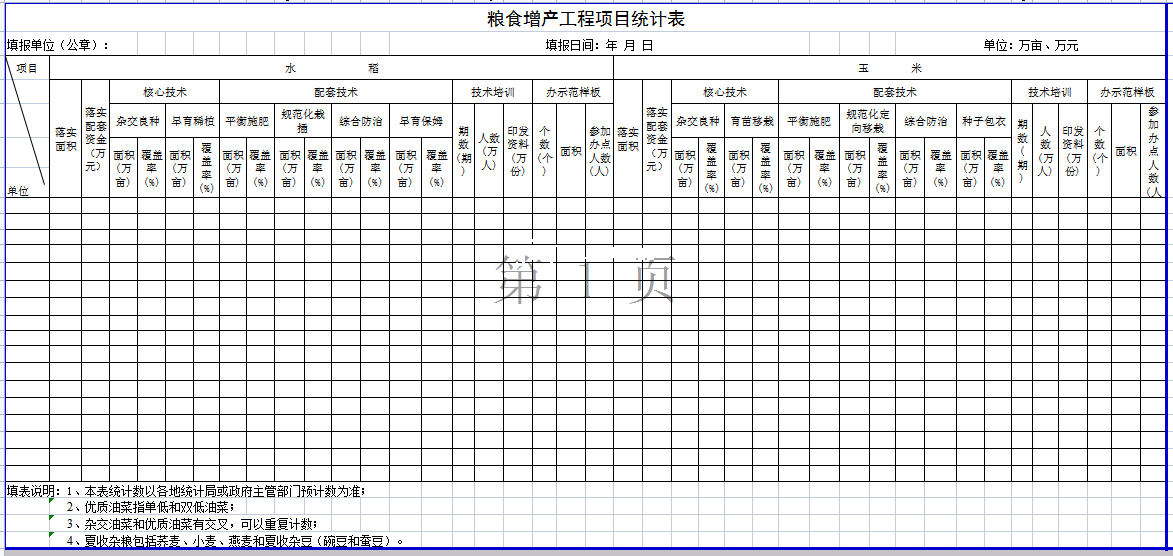Click the 种子包衣 header cell

(x=984, y=121)
